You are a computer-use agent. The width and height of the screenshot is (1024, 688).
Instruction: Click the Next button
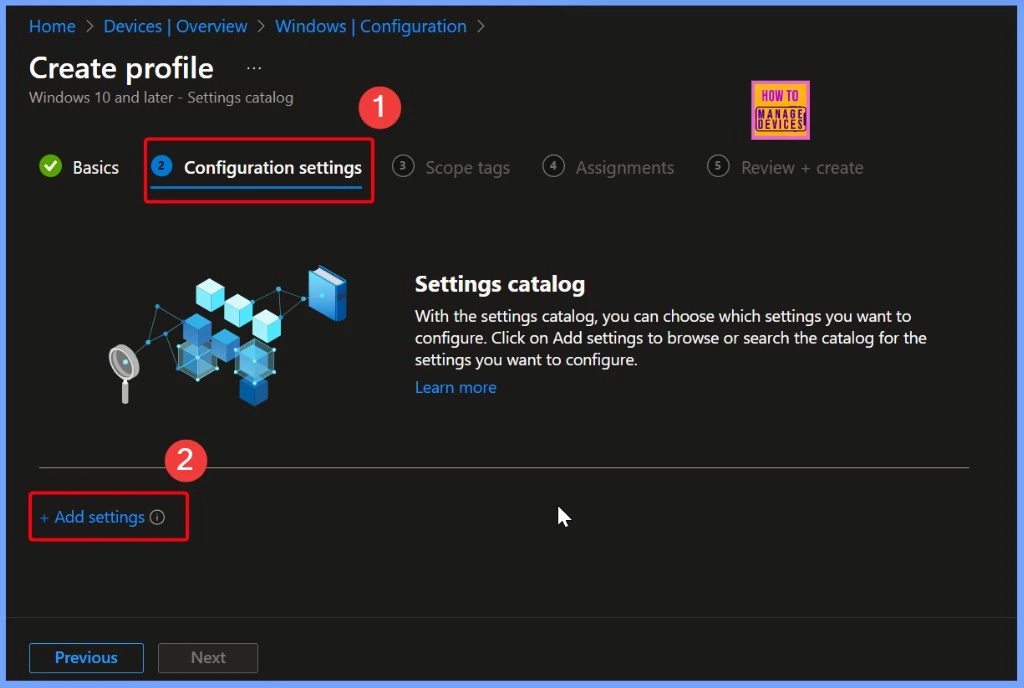(x=208, y=657)
